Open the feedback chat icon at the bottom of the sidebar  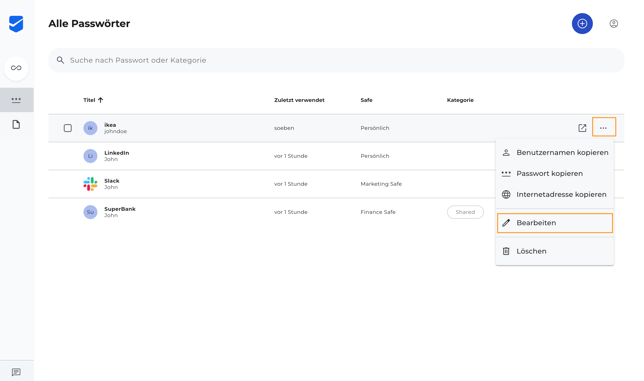(16, 372)
